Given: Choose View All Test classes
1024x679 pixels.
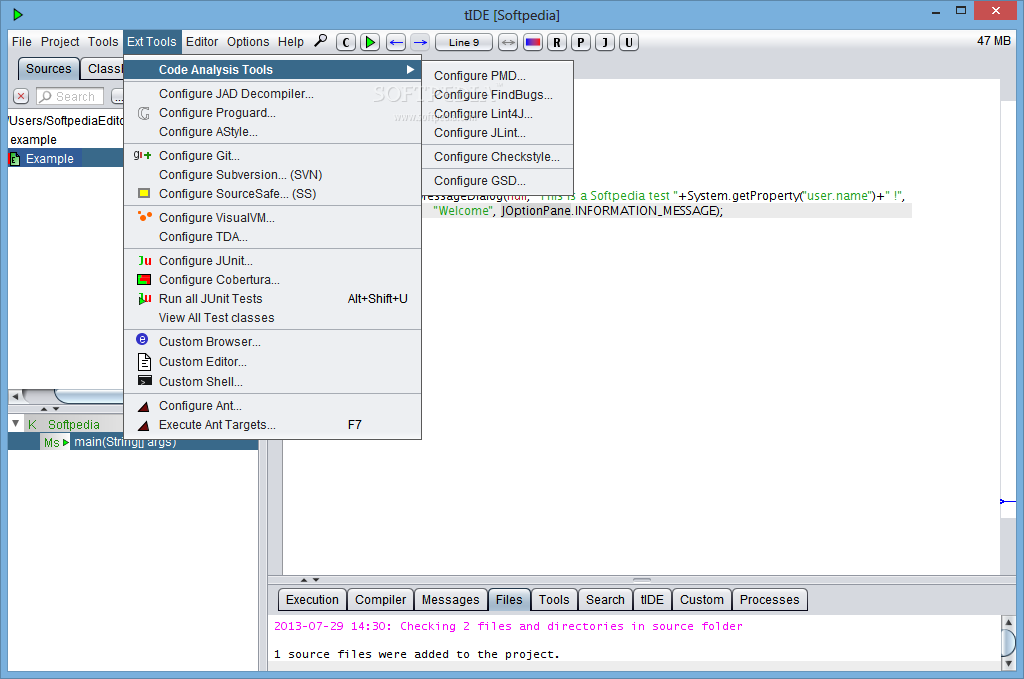Looking at the screenshot, I should tap(272, 317).
